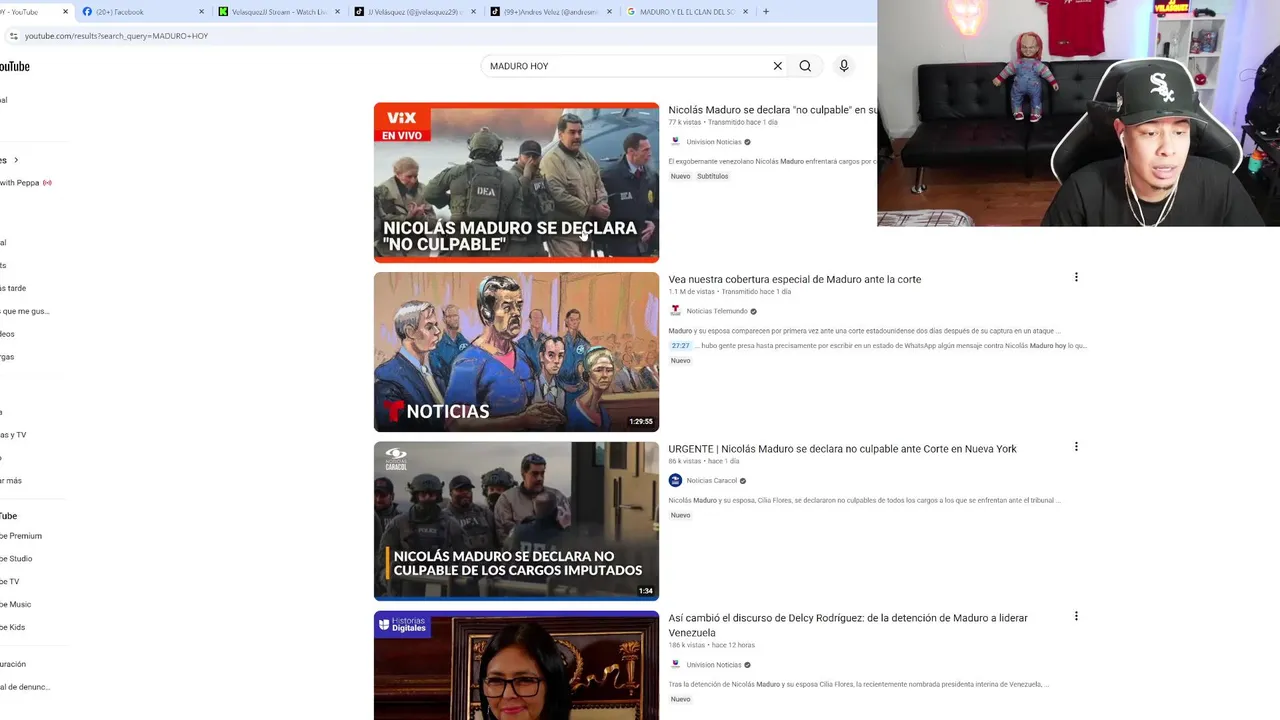Open Univision Noticias channel name, first result
Viewport: 1280px width, 720px height.
tap(714, 142)
